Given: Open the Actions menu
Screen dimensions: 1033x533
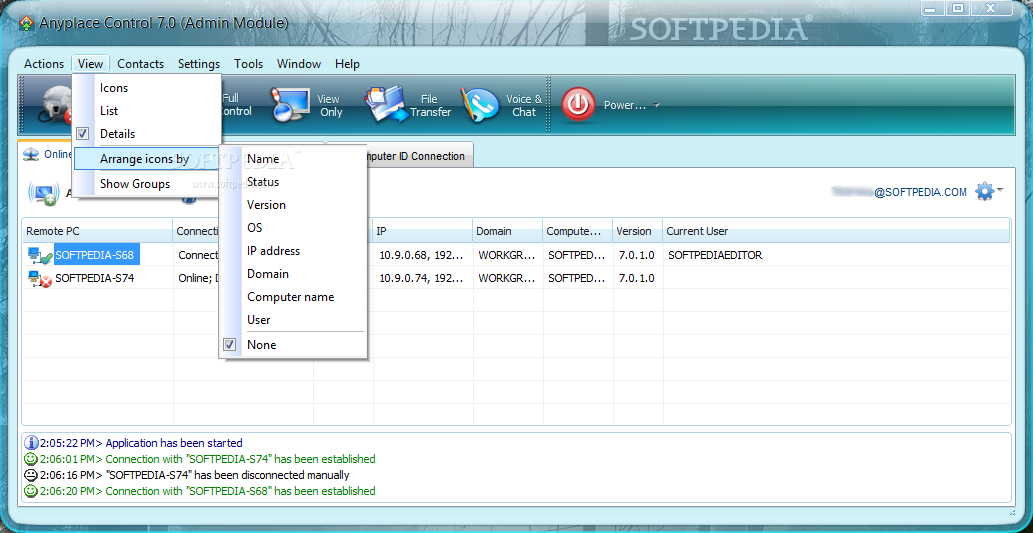Looking at the screenshot, I should click(43, 64).
